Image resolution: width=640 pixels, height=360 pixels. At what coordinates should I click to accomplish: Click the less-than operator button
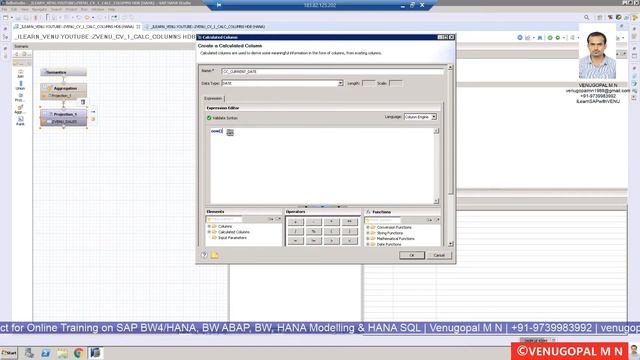[349, 241]
